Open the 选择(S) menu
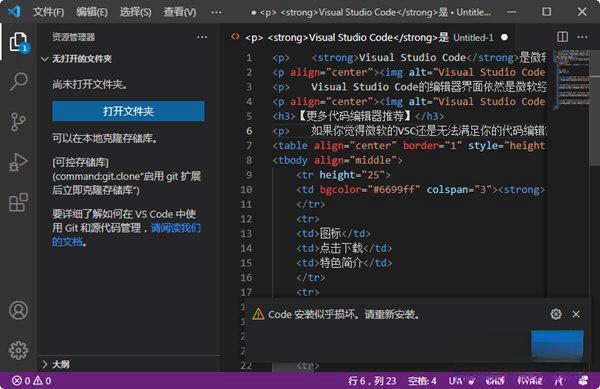 pyautogui.click(x=135, y=12)
